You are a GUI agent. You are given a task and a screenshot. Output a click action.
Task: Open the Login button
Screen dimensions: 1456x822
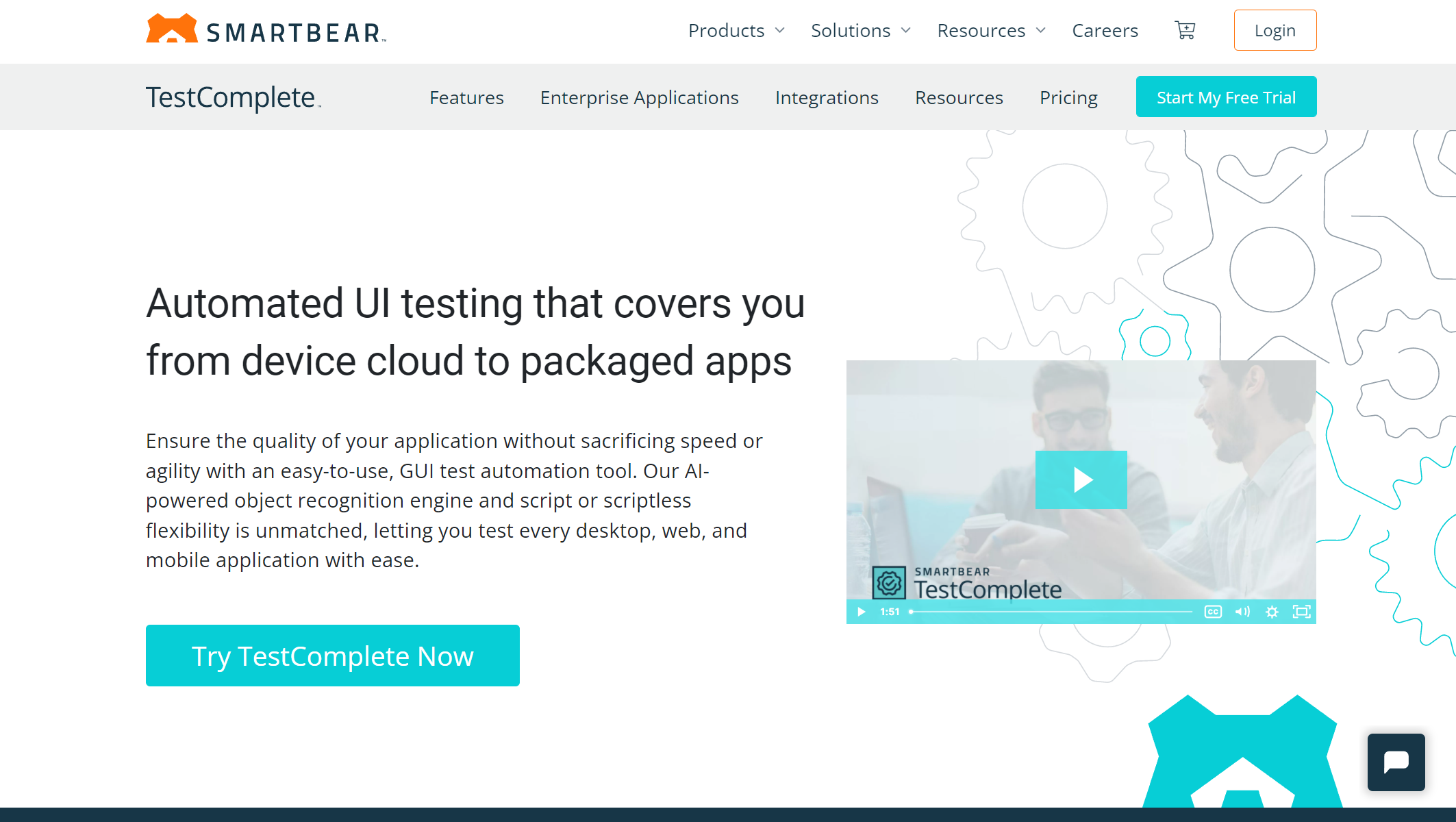(1275, 30)
